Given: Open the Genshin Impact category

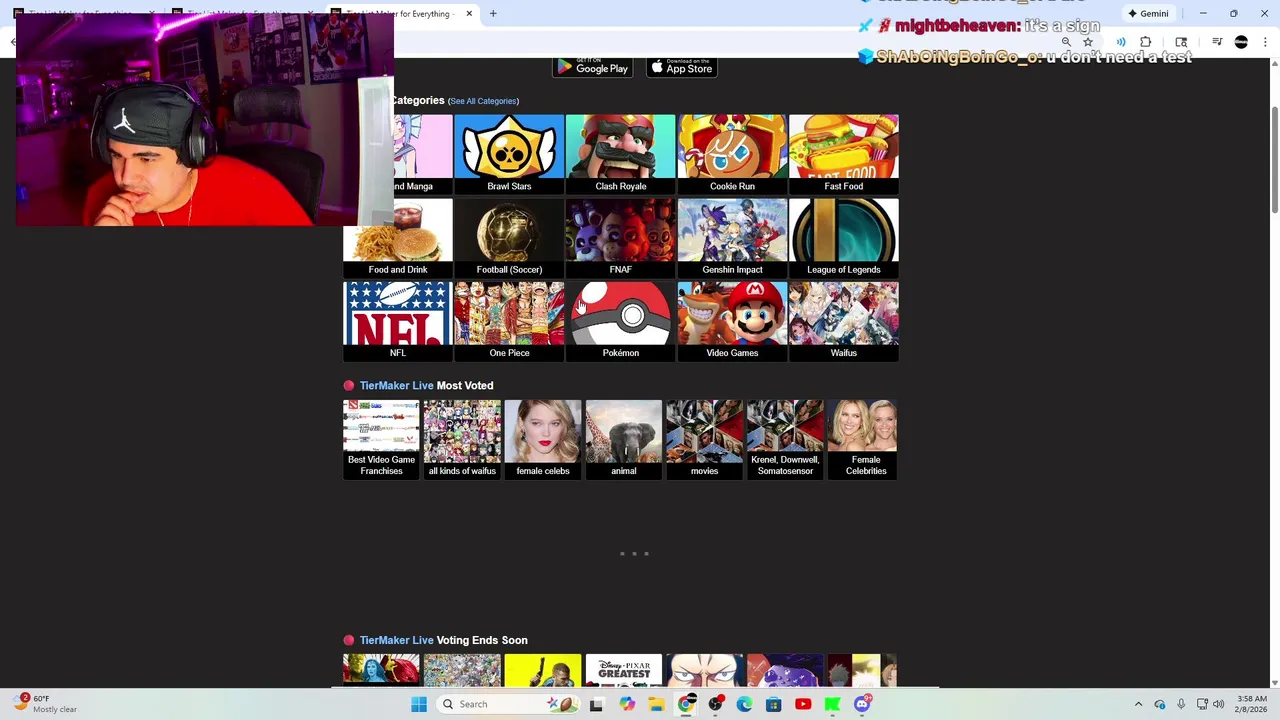Looking at the screenshot, I should pos(732,238).
